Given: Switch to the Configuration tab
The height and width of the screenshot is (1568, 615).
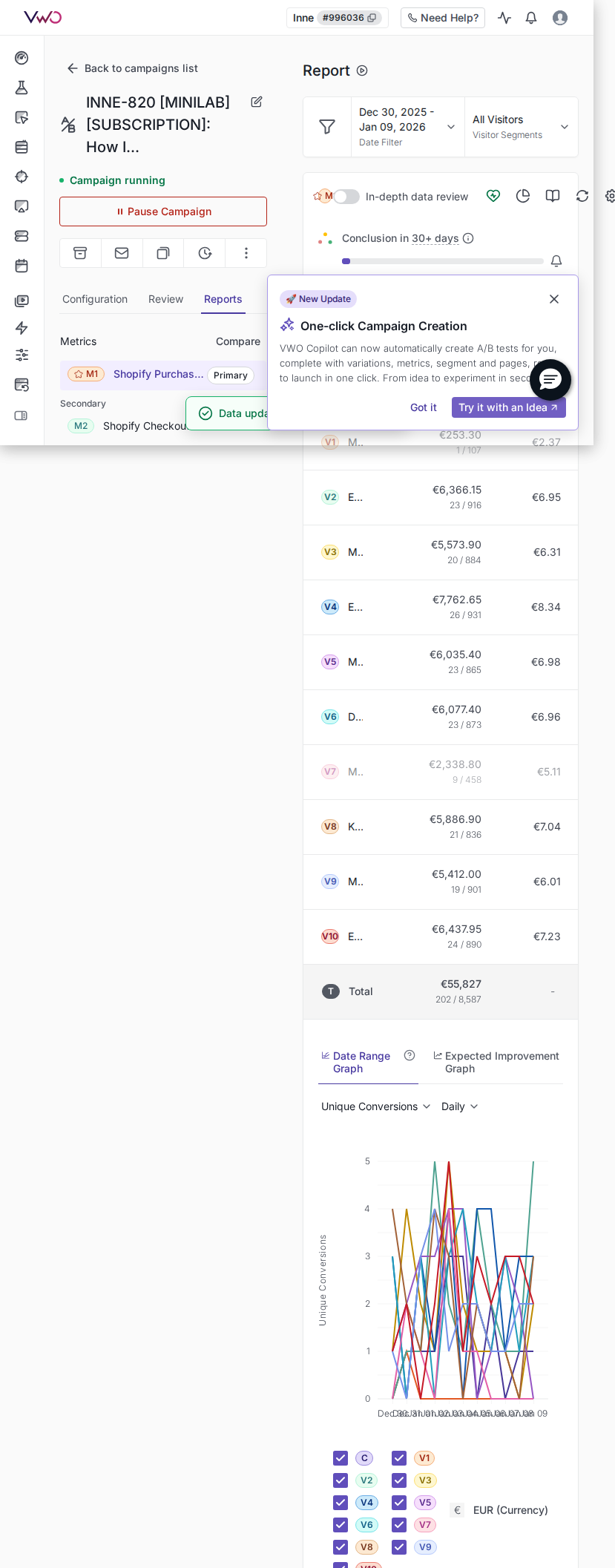Looking at the screenshot, I should coord(95,299).
